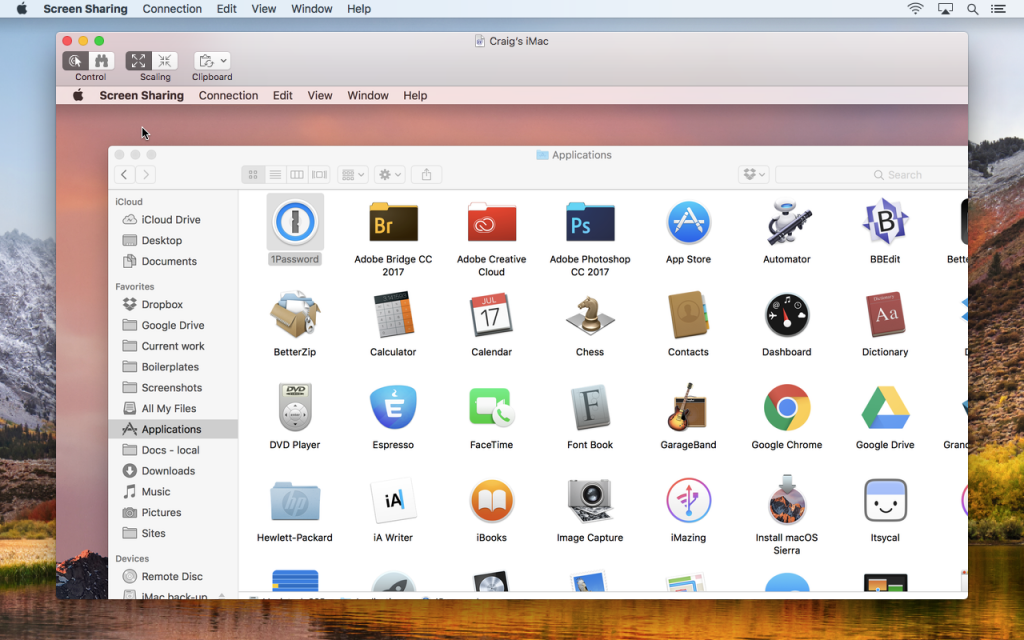
Task: Open iCloud Drive in the sidebar
Action: coord(172,219)
